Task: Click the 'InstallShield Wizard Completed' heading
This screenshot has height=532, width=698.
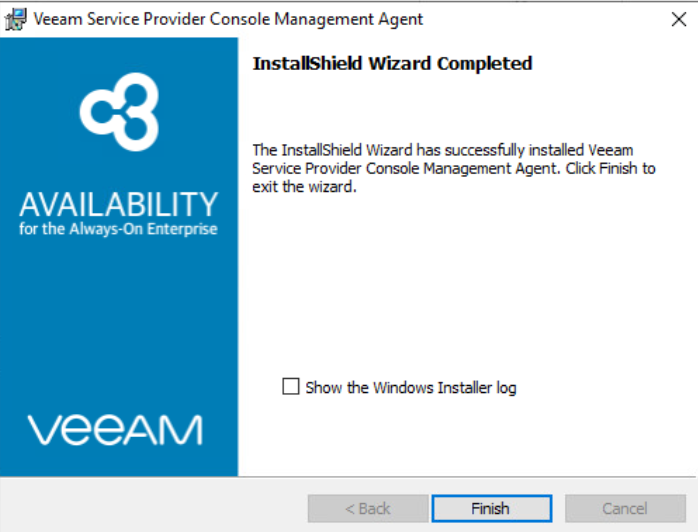Action: (x=392, y=64)
